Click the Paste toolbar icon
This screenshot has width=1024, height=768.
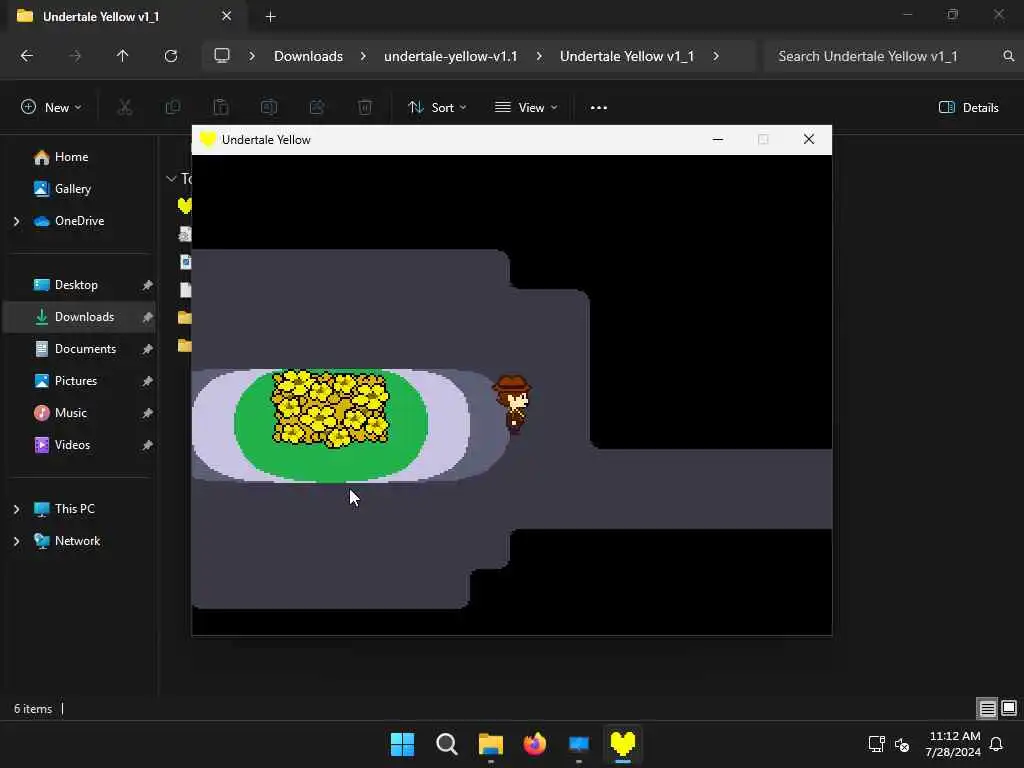221,108
